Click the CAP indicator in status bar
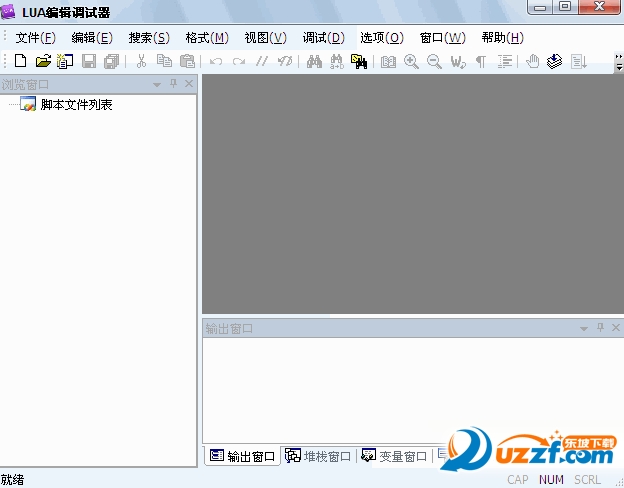This screenshot has width=624, height=488. click(518, 480)
